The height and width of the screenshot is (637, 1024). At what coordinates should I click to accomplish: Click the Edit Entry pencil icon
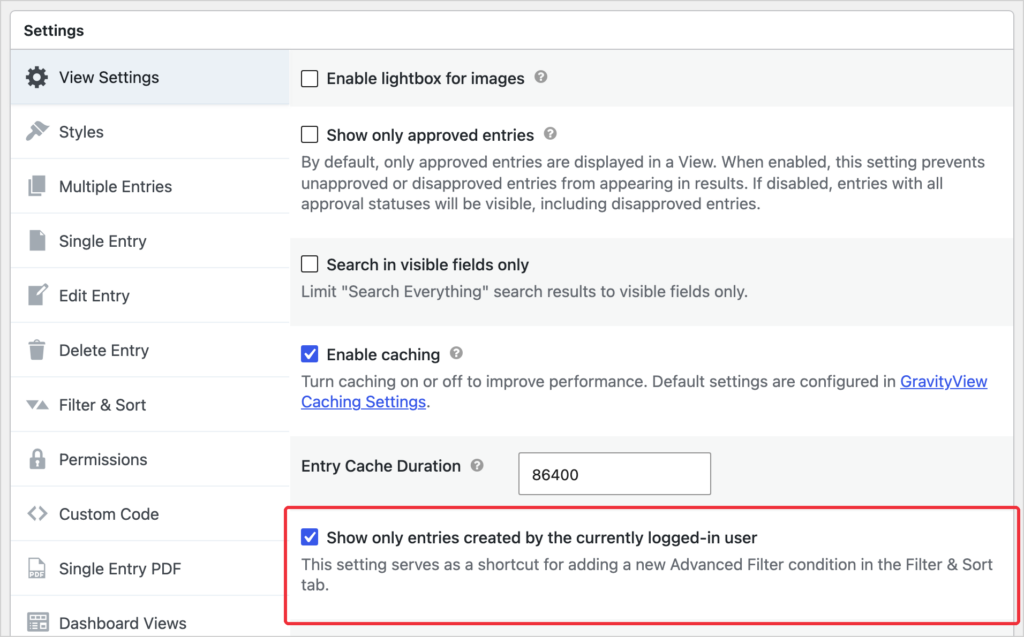point(37,295)
